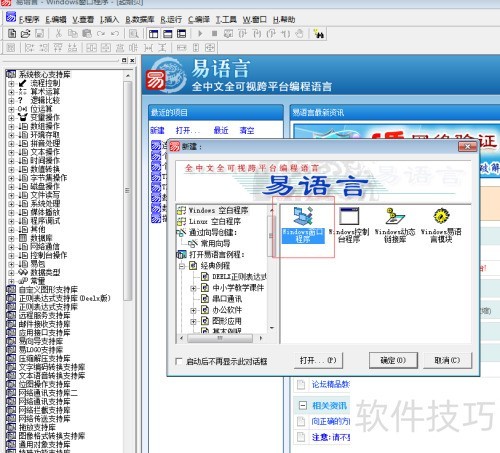Image resolution: width=500 pixels, height=453 pixels.
Task: Click the 清空 link under recent projects
Action: (x=247, y=130)
